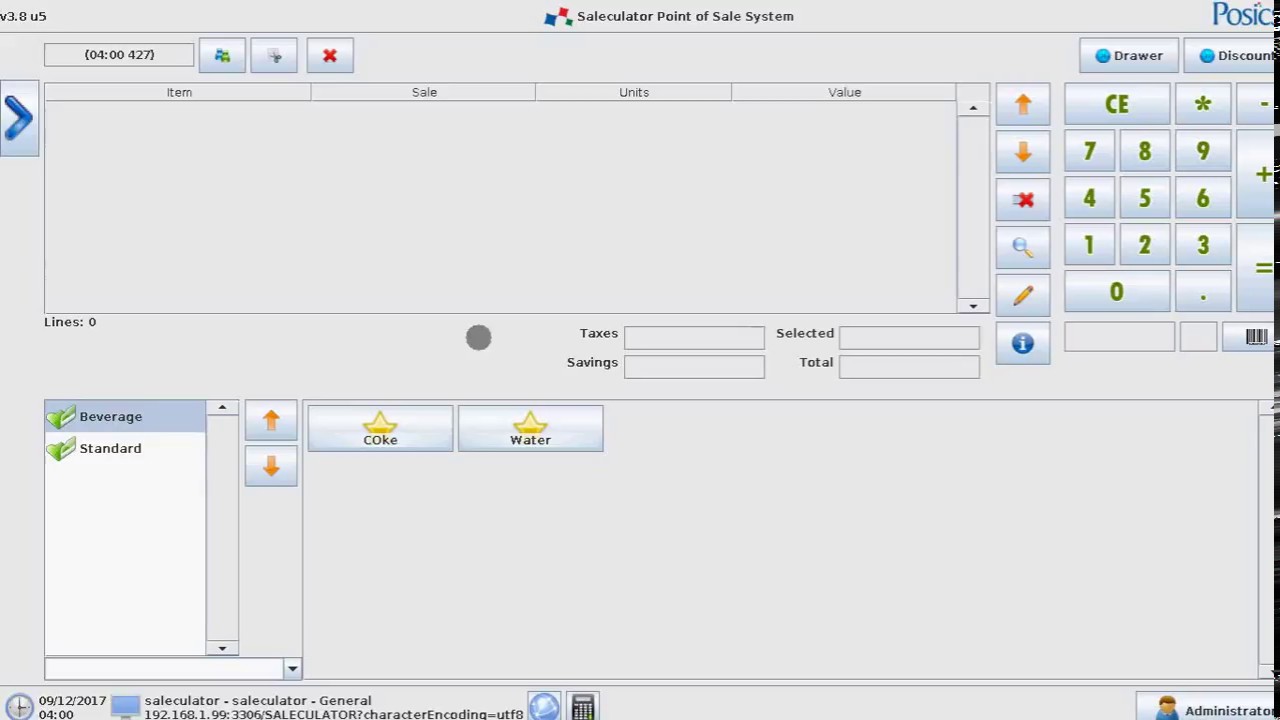Viewport: 1280px width, 720px height.
Task: Delete current ticket with red X button
Action: pos(330,56)
